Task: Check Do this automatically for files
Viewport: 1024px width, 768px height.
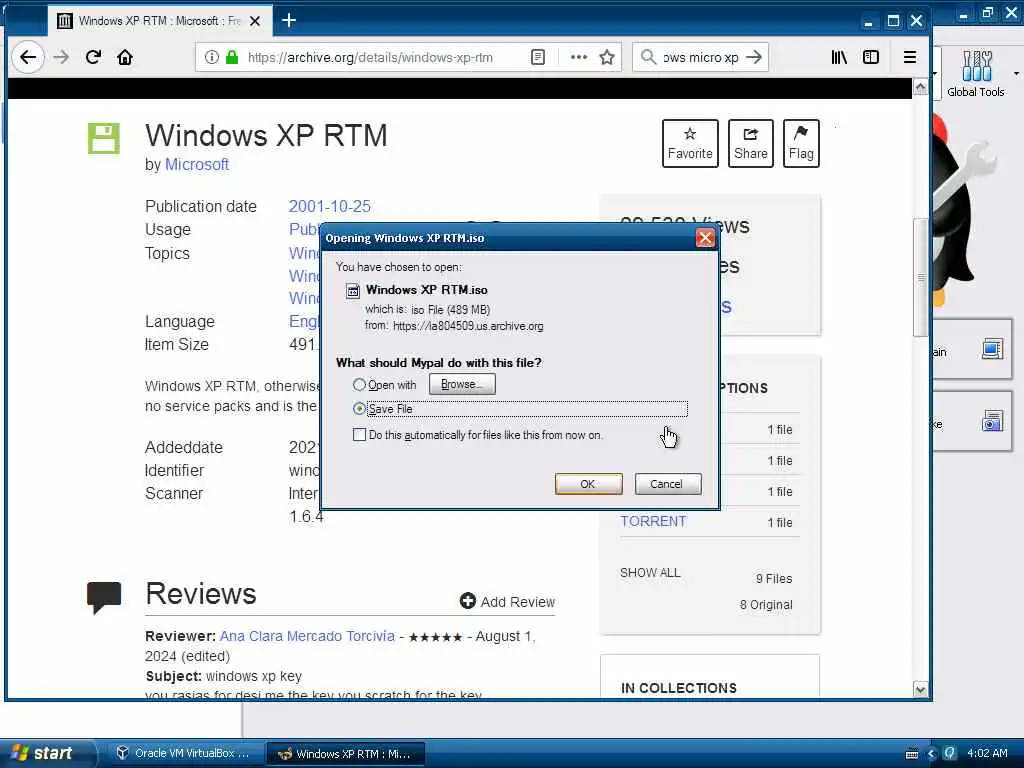Action: [359, 434]
